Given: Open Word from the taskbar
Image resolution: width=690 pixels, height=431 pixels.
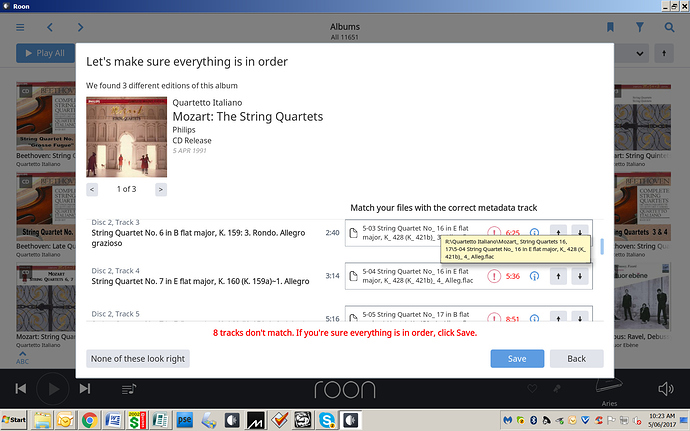Looking at the screenshot, I should tap(113, 420).
